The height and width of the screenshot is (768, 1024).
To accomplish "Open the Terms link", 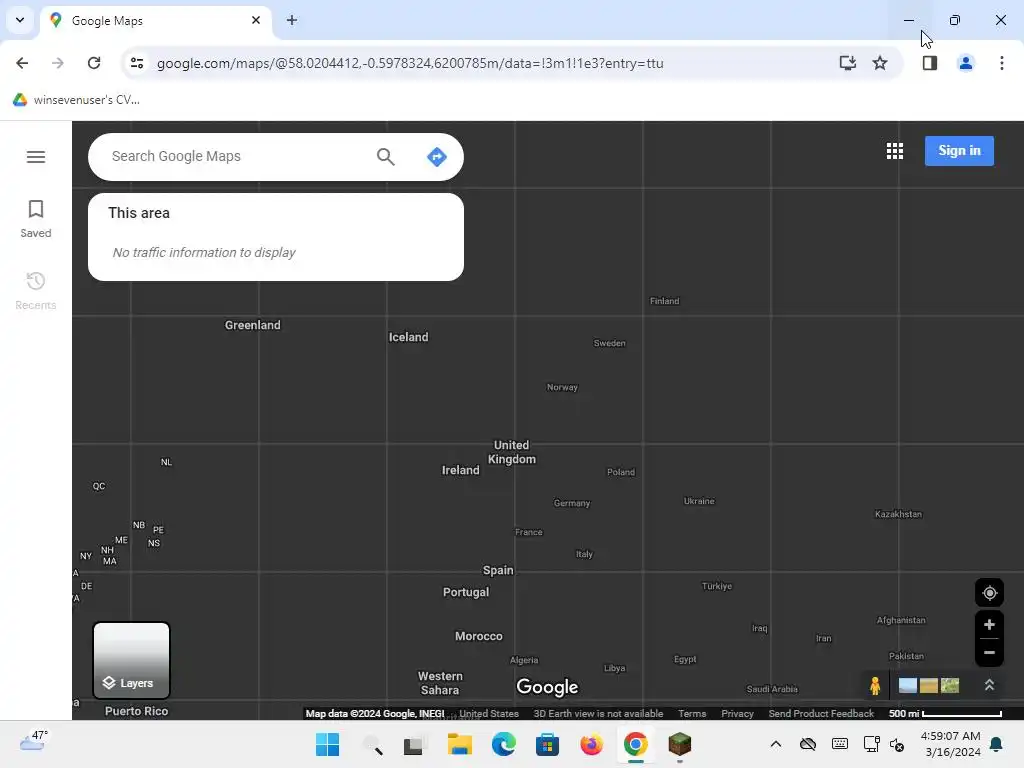I will (692, 714).
